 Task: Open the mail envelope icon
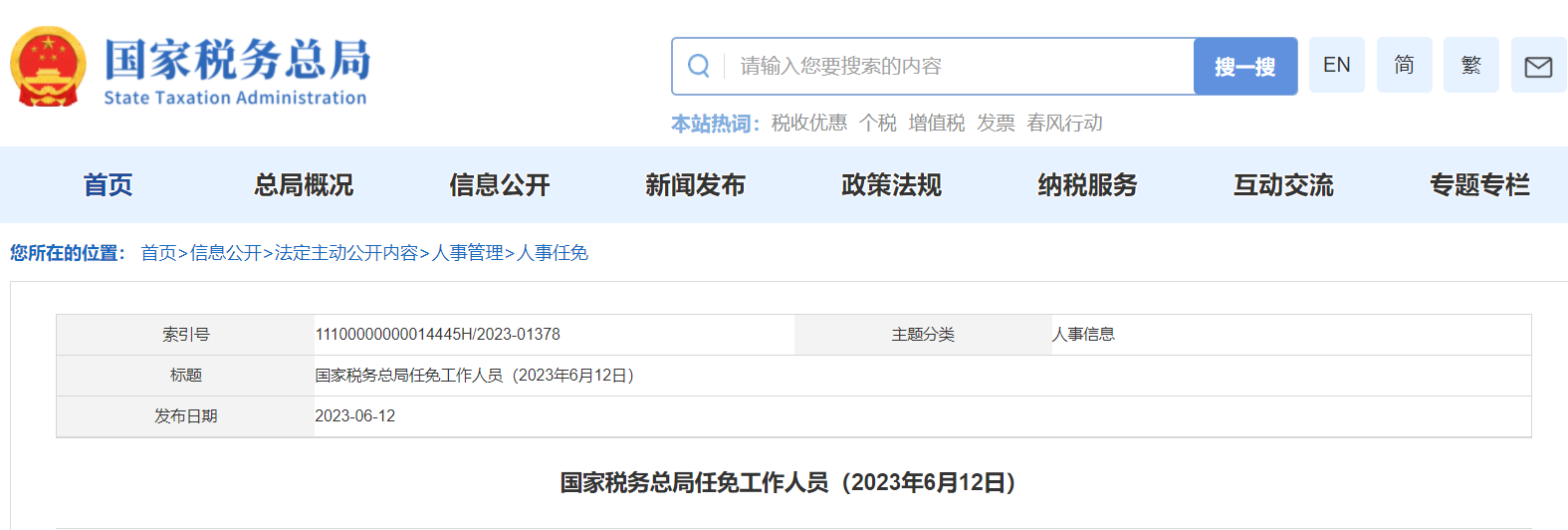coord(1538,66)
